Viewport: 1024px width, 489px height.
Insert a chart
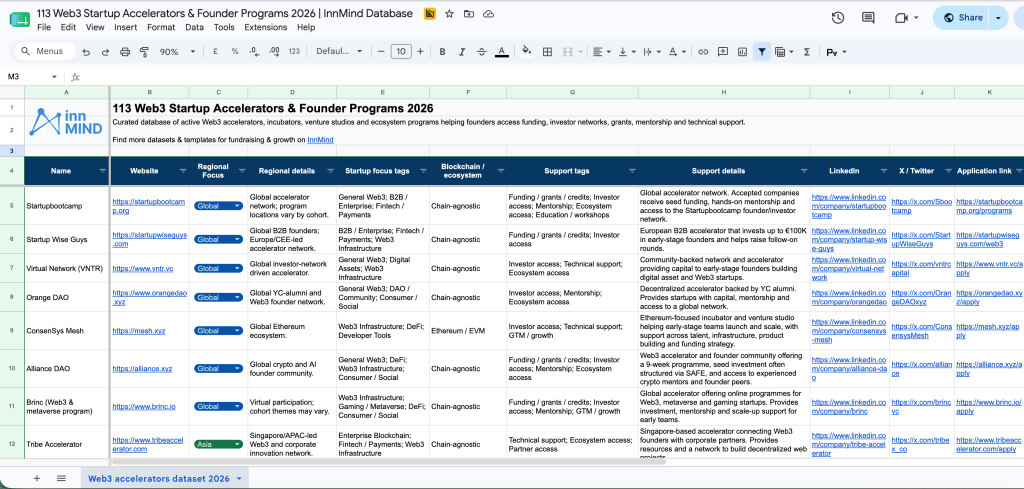click(x=742, y=52)
